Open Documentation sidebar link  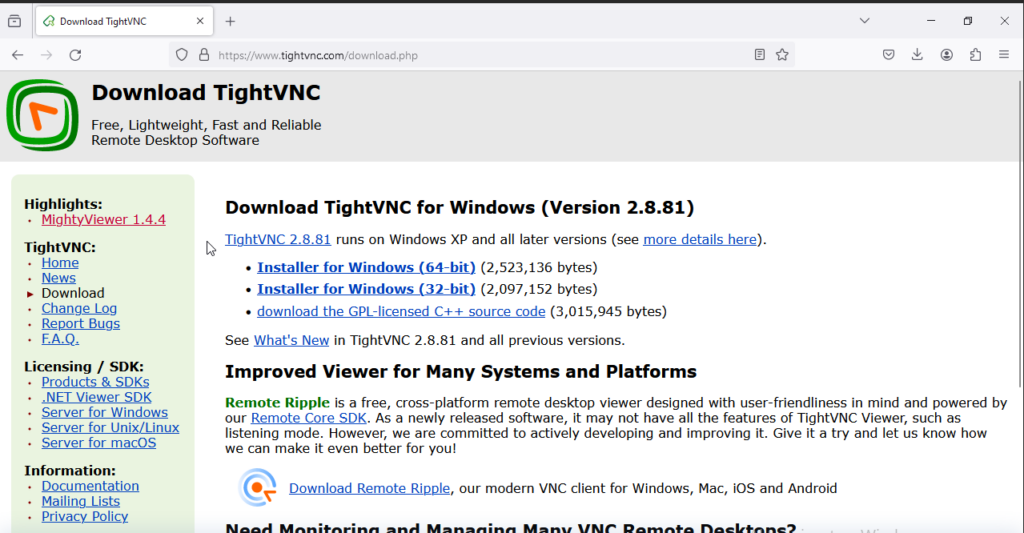(90, 486)
